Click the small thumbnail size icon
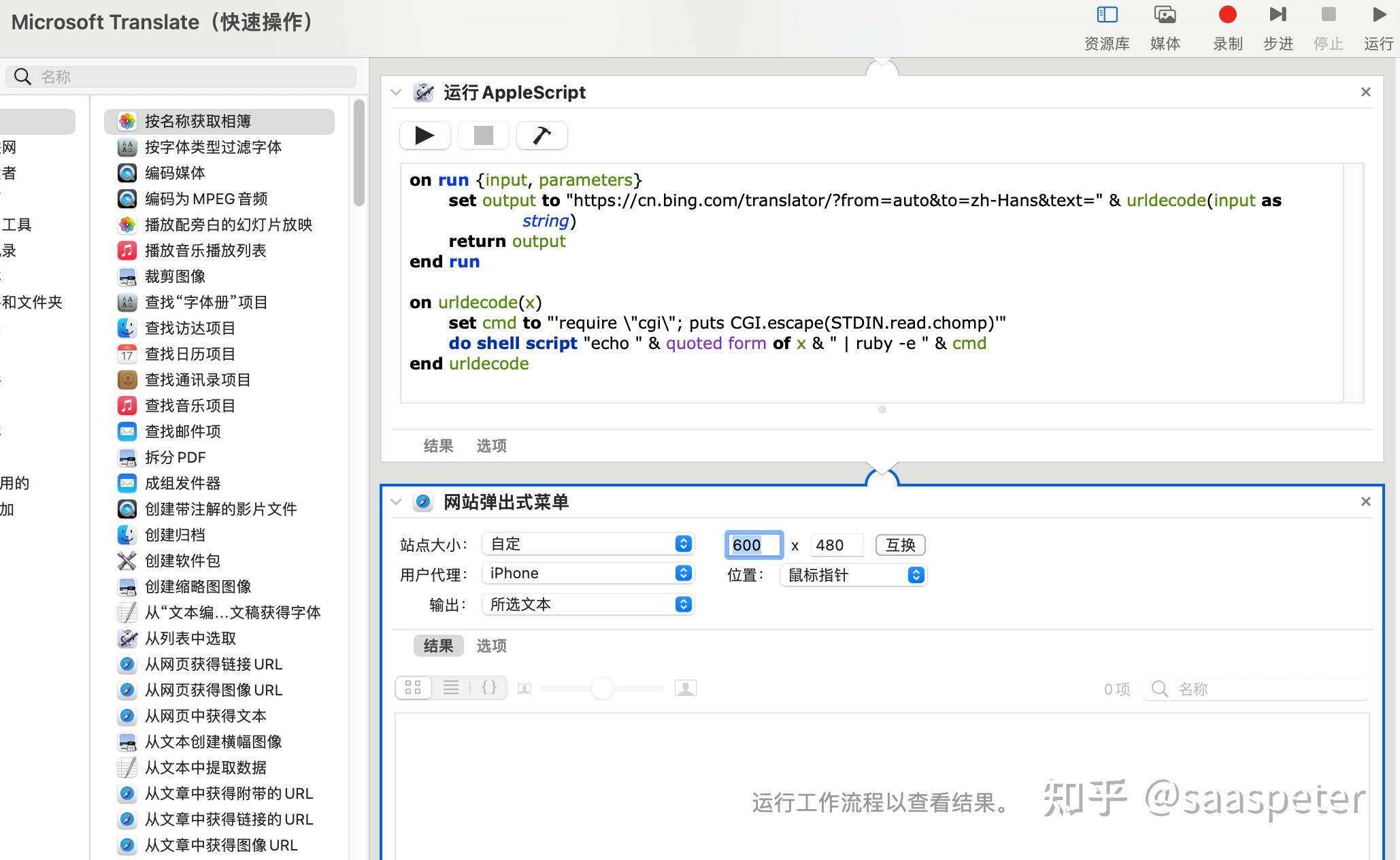The width and height of the screenshot is (1400, 860). point(524,689)
